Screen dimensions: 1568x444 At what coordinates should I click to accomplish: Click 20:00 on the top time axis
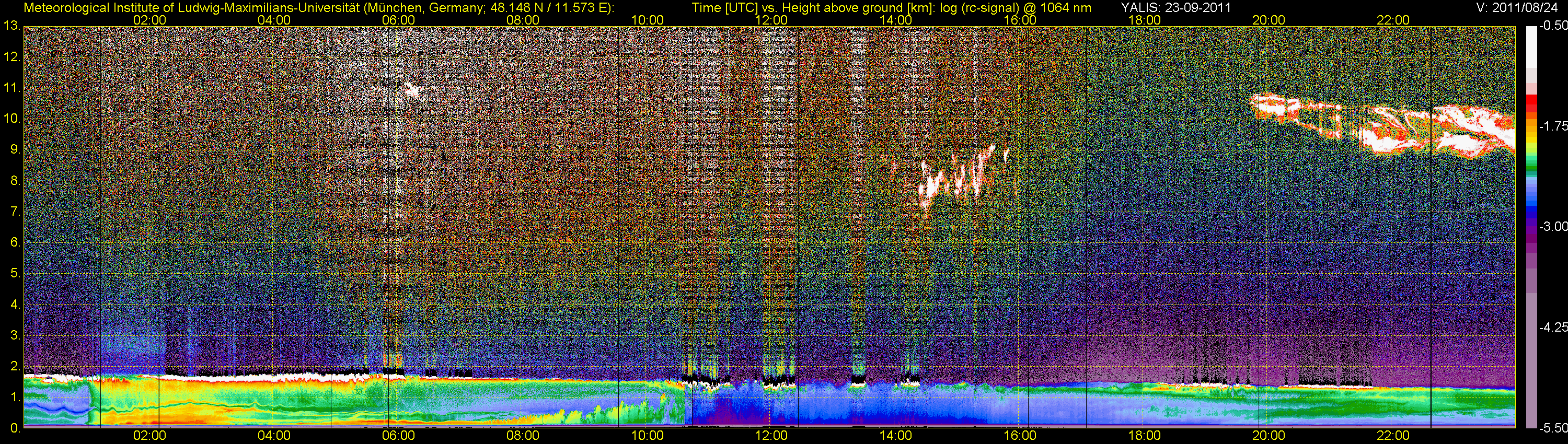(x=1269, y=20)
